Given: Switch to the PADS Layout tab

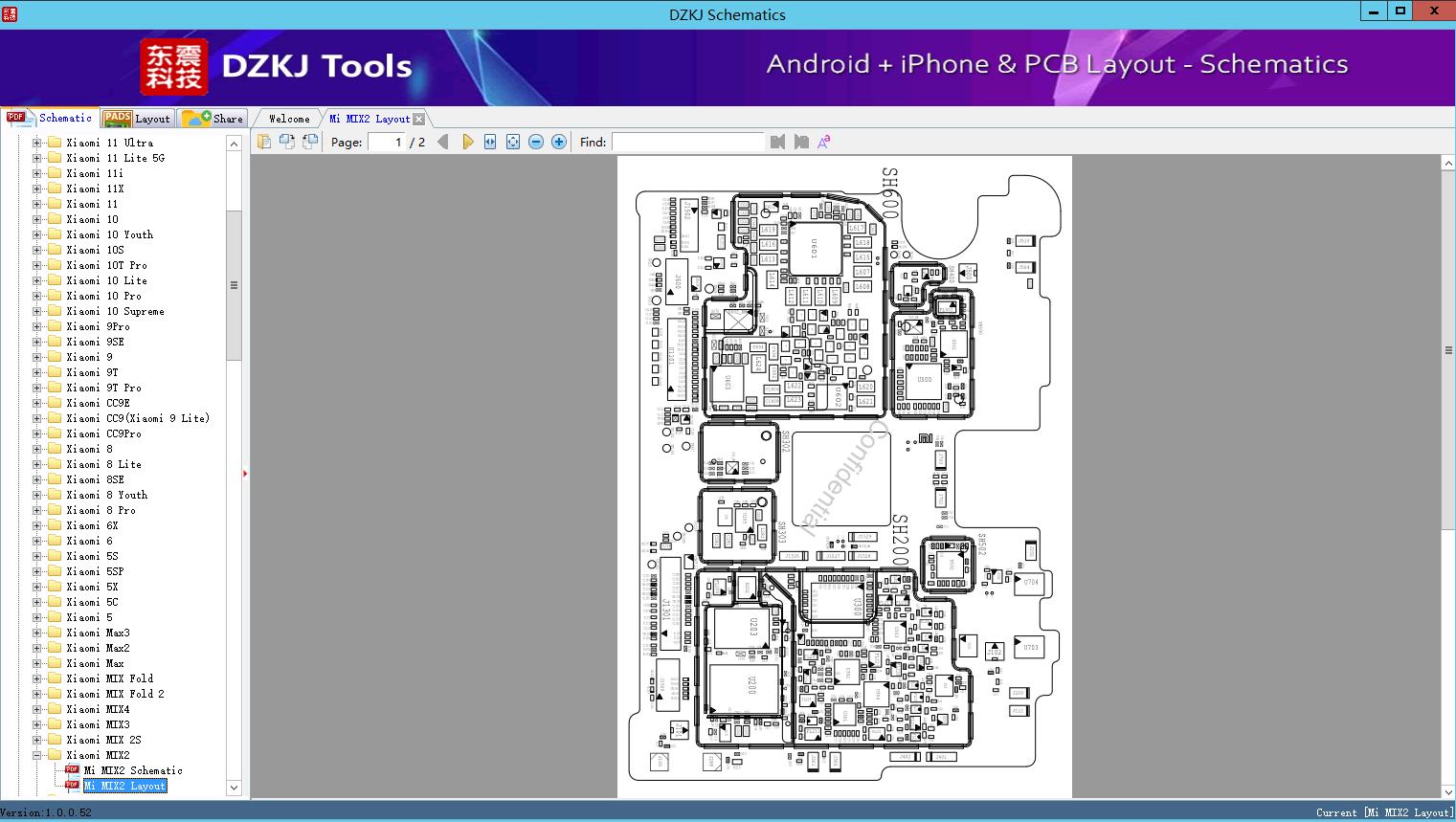Looking at the screenshot, I should point(136,119).
